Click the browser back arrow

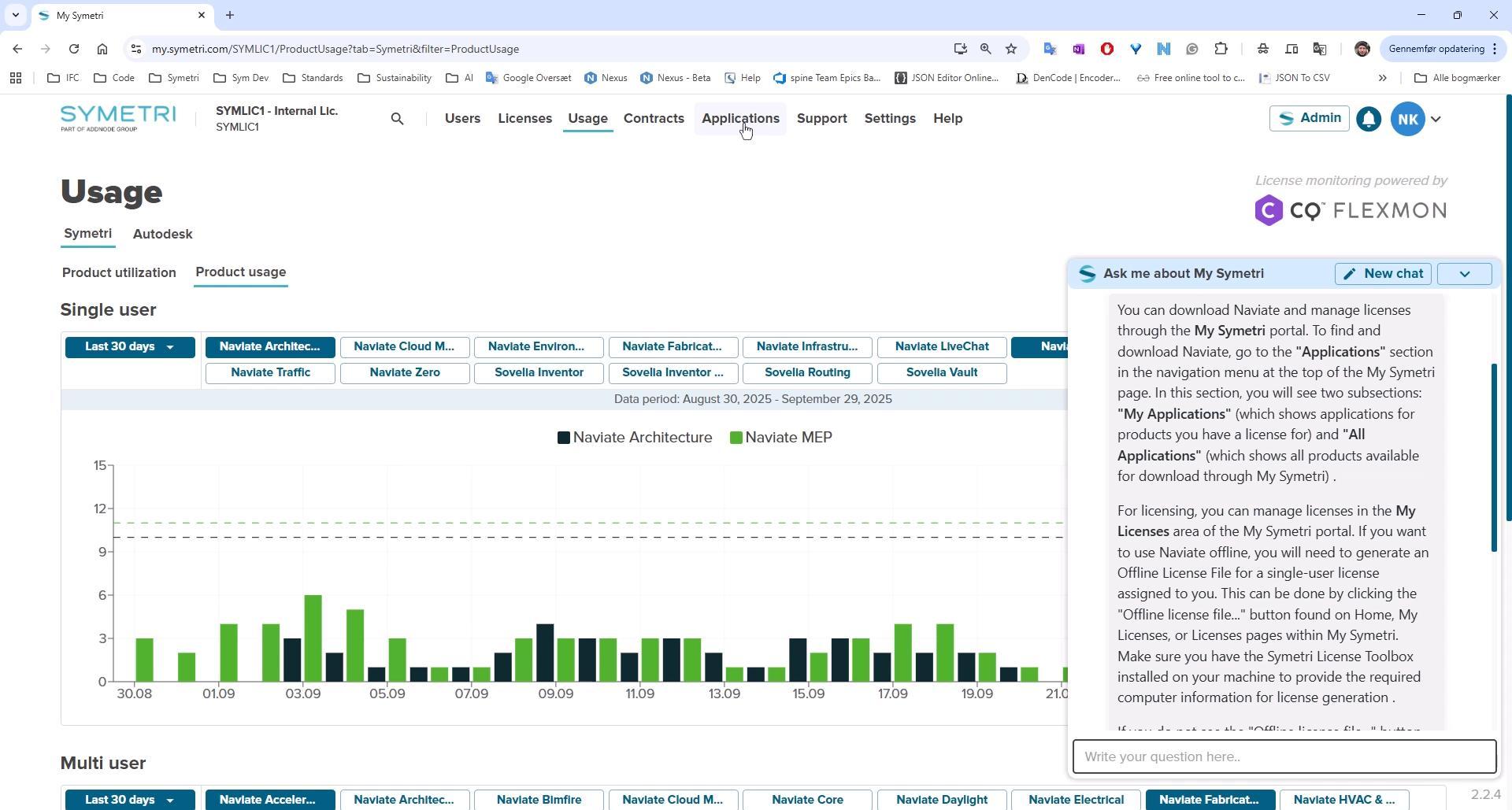pos(17,49)
